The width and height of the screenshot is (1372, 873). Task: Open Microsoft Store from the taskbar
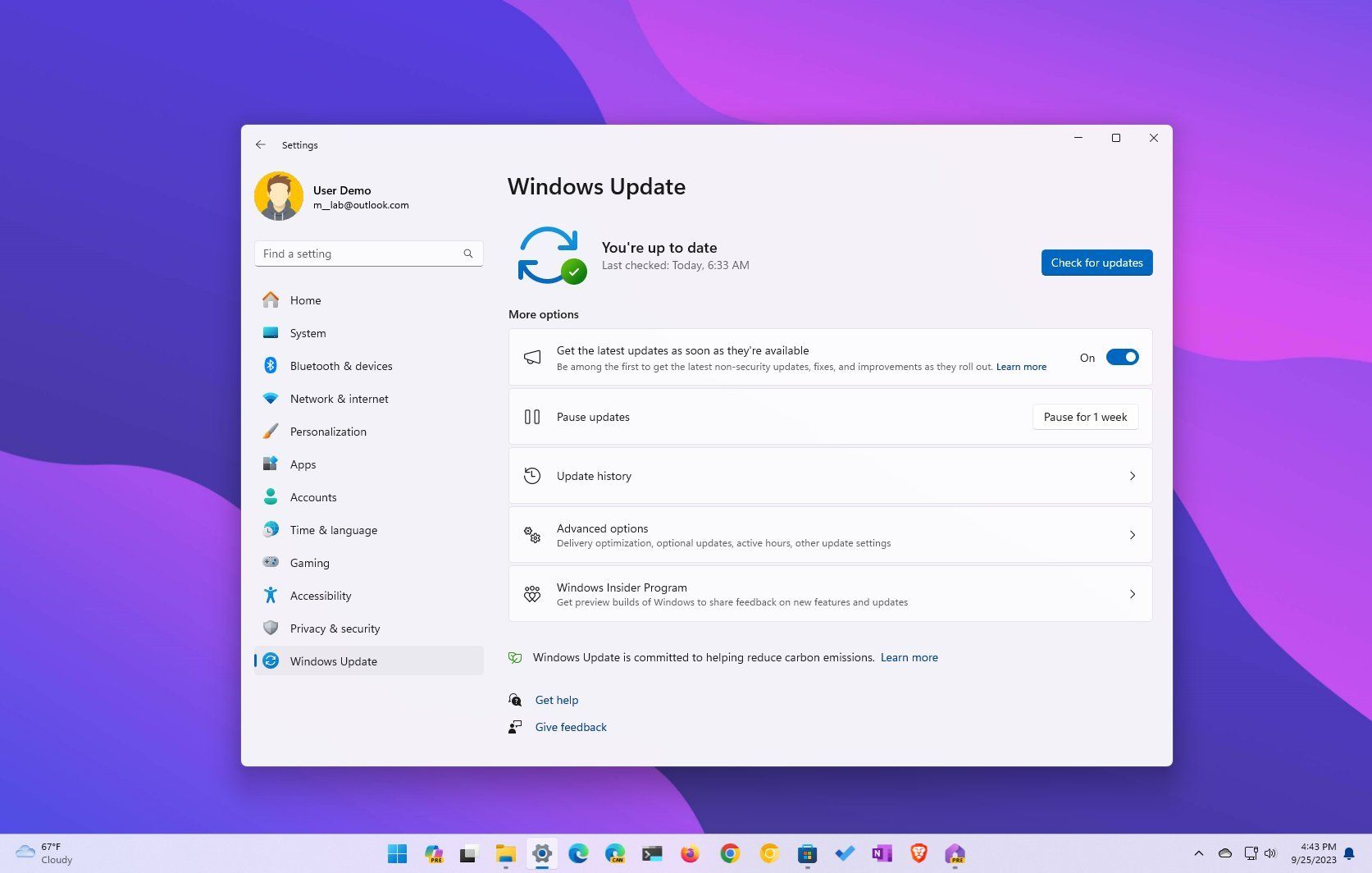pyautogui.click(x=808, y=854)
